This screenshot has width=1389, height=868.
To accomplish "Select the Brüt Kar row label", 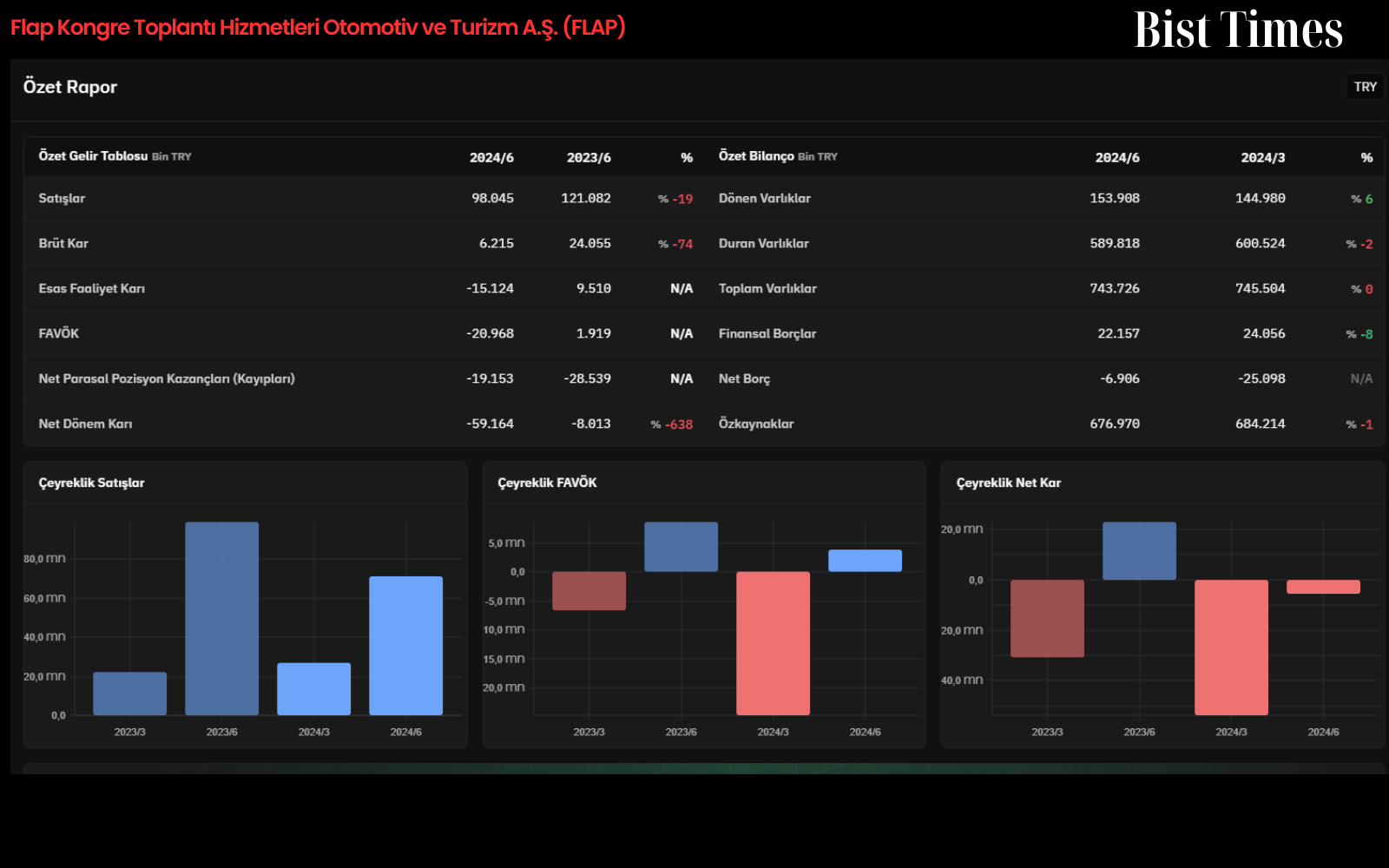I will [x=63, y=244].
